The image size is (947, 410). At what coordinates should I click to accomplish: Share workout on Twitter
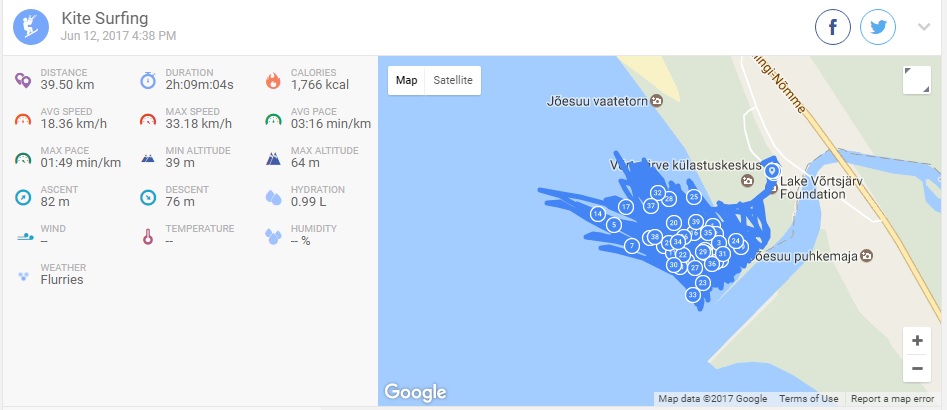[x=878, y=27]
